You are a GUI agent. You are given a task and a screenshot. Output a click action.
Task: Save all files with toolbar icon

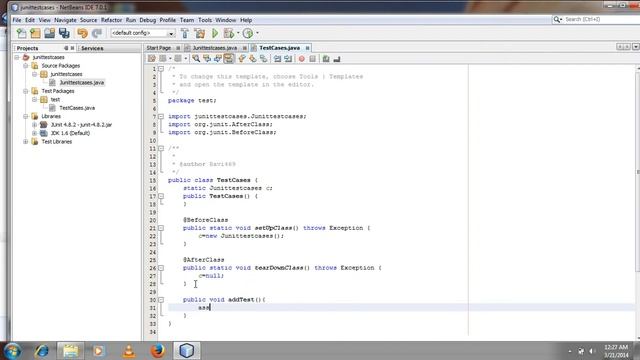point(64,33)
